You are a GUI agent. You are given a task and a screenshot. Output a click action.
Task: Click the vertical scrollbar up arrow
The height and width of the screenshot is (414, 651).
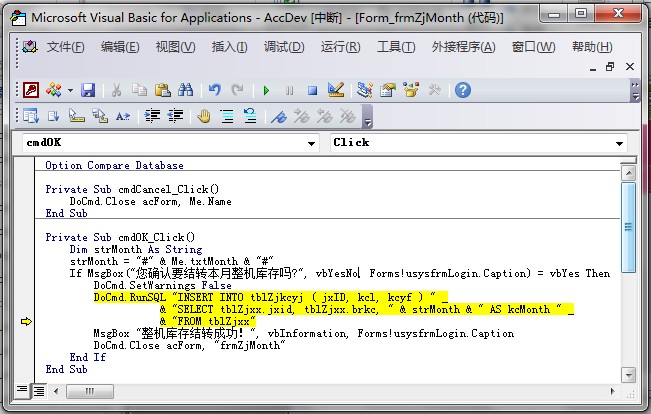[x=629, y=173]
